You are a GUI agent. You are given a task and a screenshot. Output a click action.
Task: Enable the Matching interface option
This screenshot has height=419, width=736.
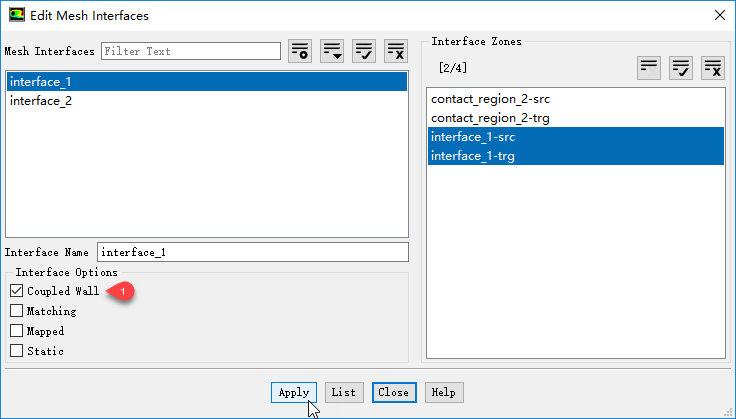[x=16, y=311]
